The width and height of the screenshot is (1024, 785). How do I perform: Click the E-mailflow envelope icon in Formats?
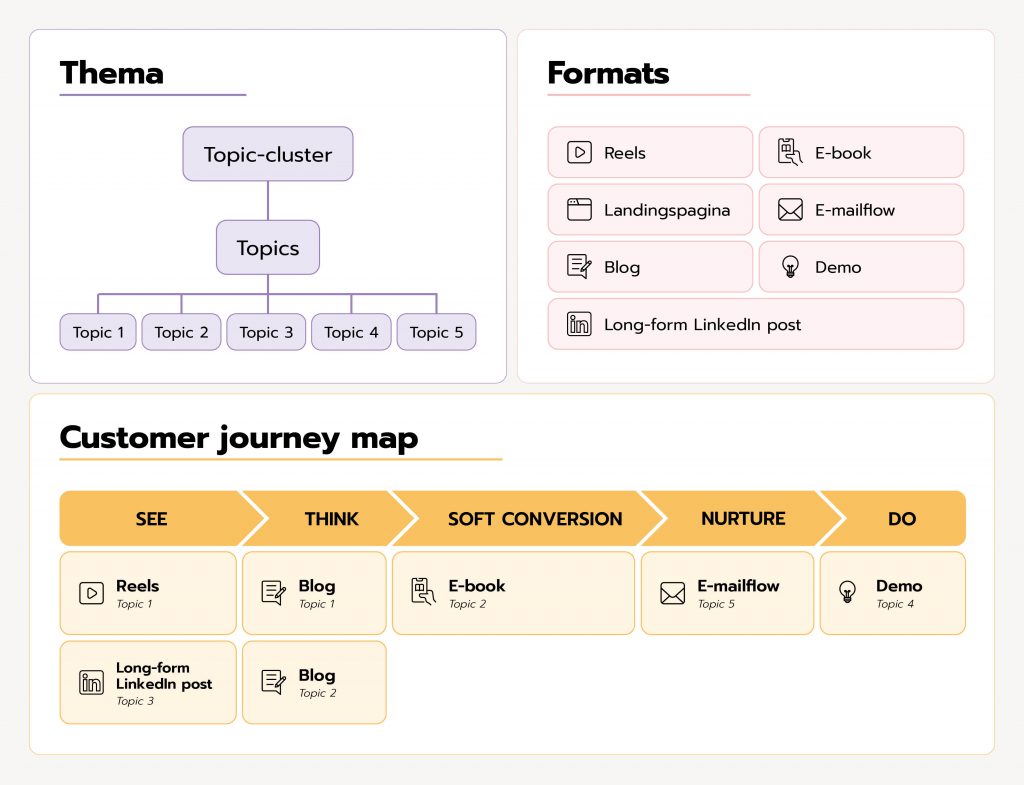click(x=790, y=210)
